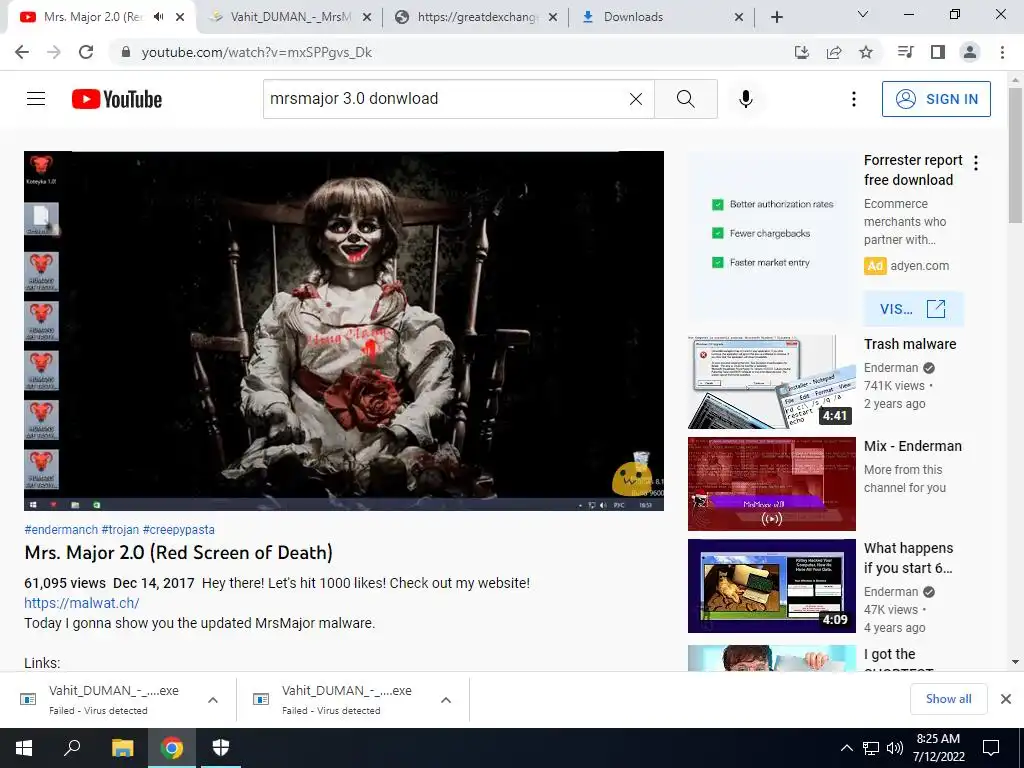Image resolution: width=1024 pixels, height=768 pixels.
Task: Switch to the Vahit_DUMAN_-_MrsM tab
Action: click(x=291, y=17)
